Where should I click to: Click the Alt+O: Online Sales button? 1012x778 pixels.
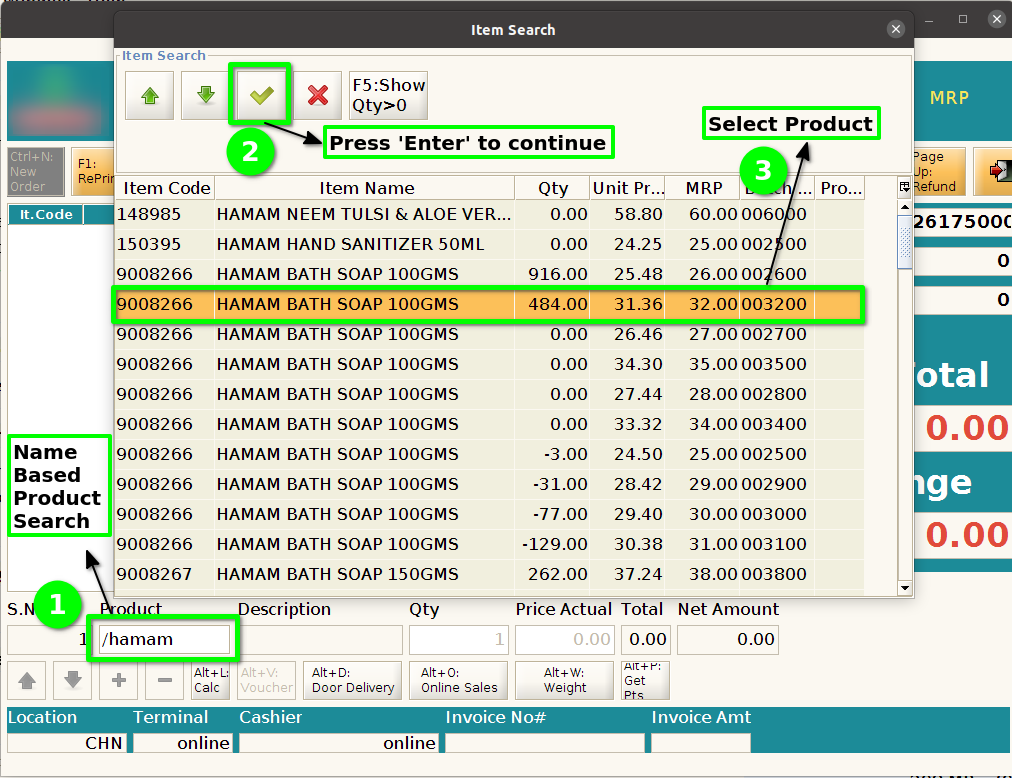[459, 681]
